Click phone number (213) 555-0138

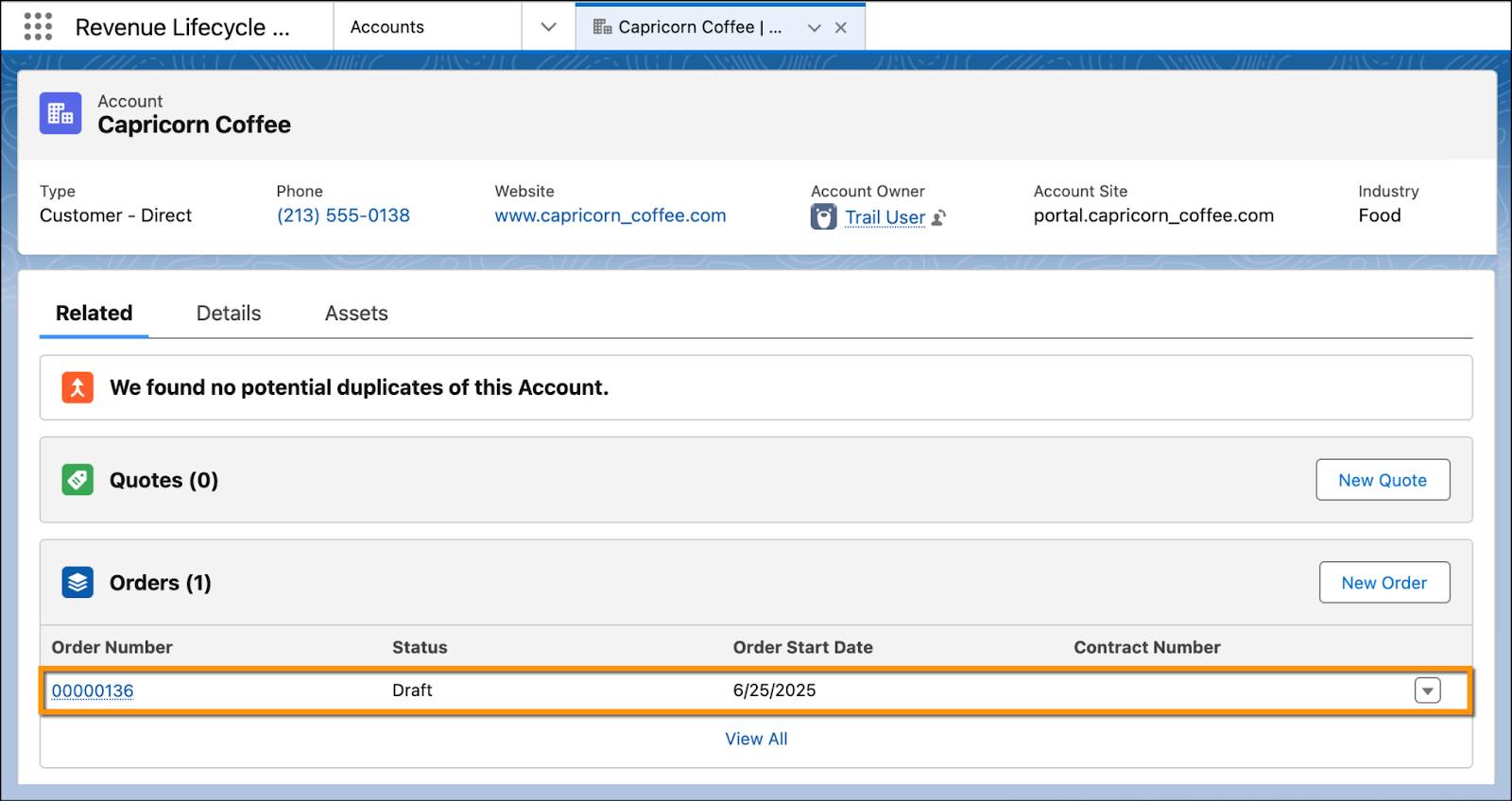coord(343,215)
